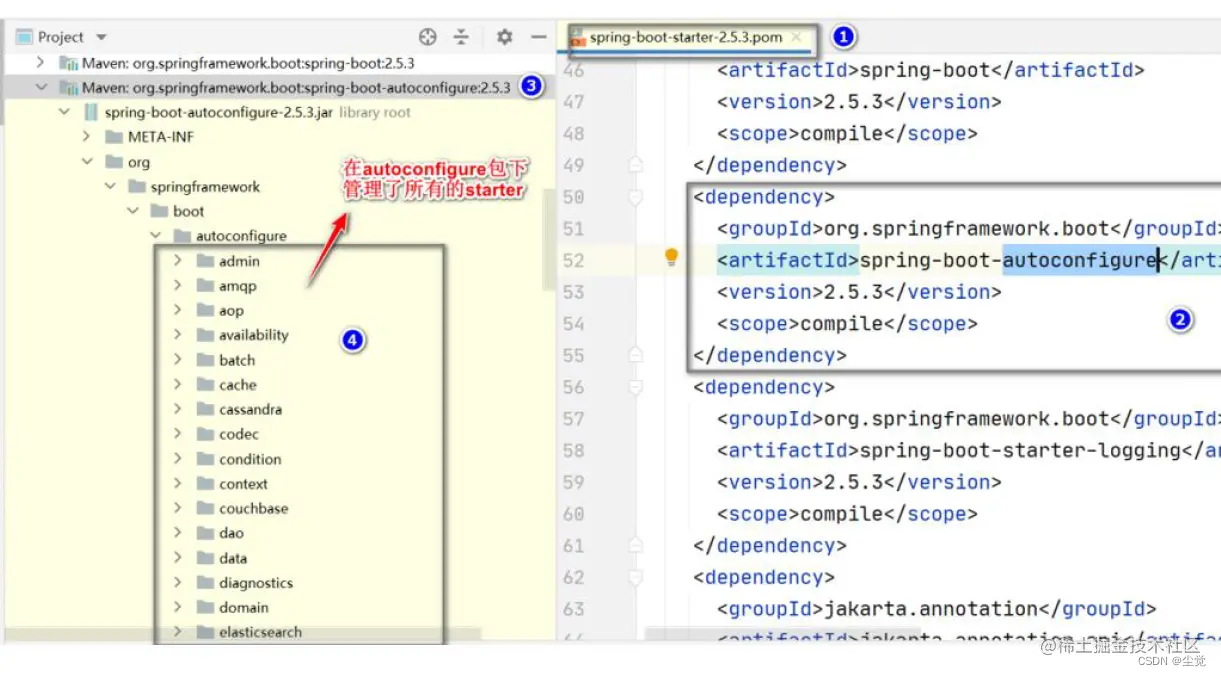Select the aop folder icon

(206, 310)
